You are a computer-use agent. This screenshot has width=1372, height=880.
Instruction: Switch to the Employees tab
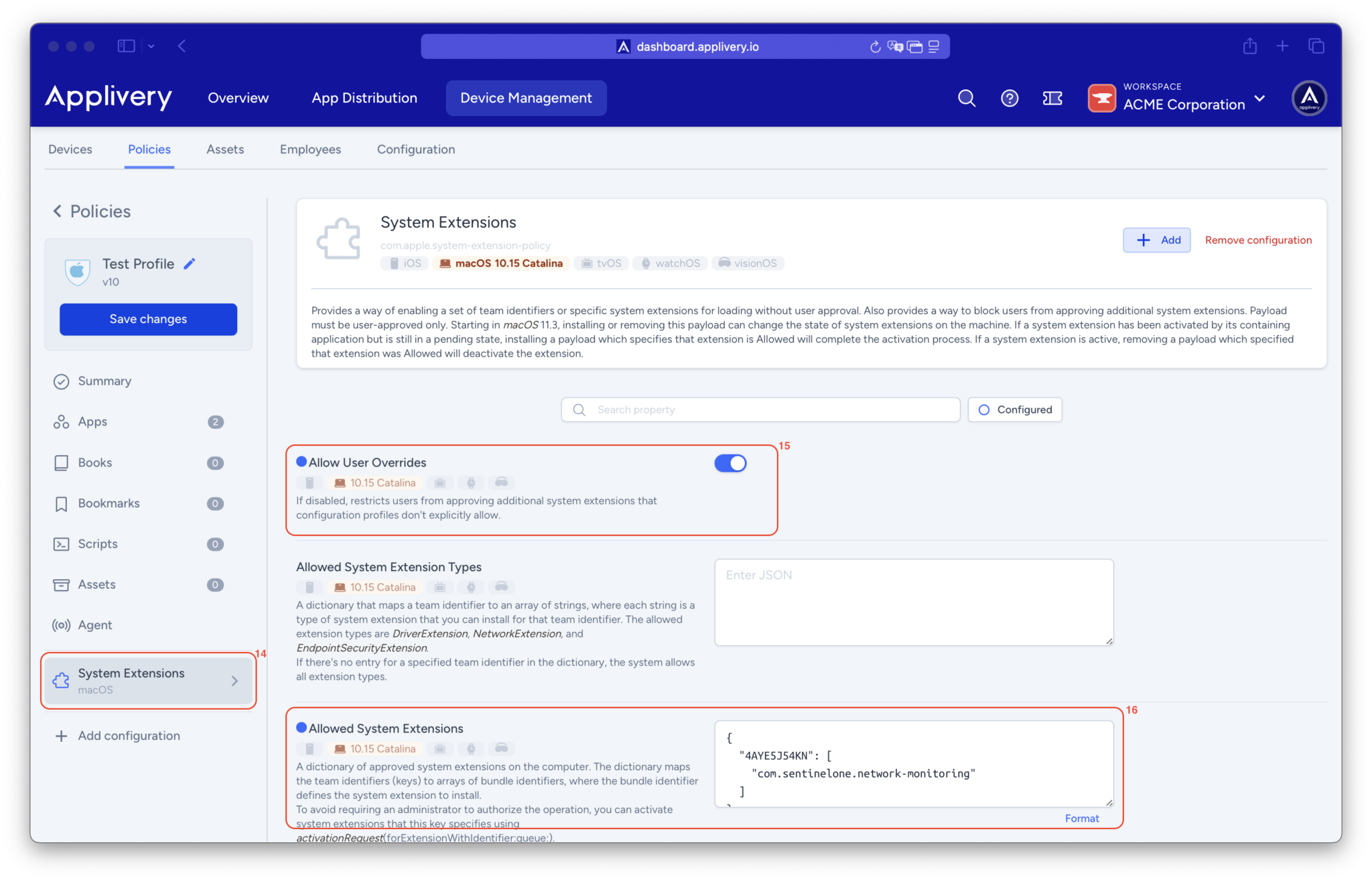coord(310,149)
